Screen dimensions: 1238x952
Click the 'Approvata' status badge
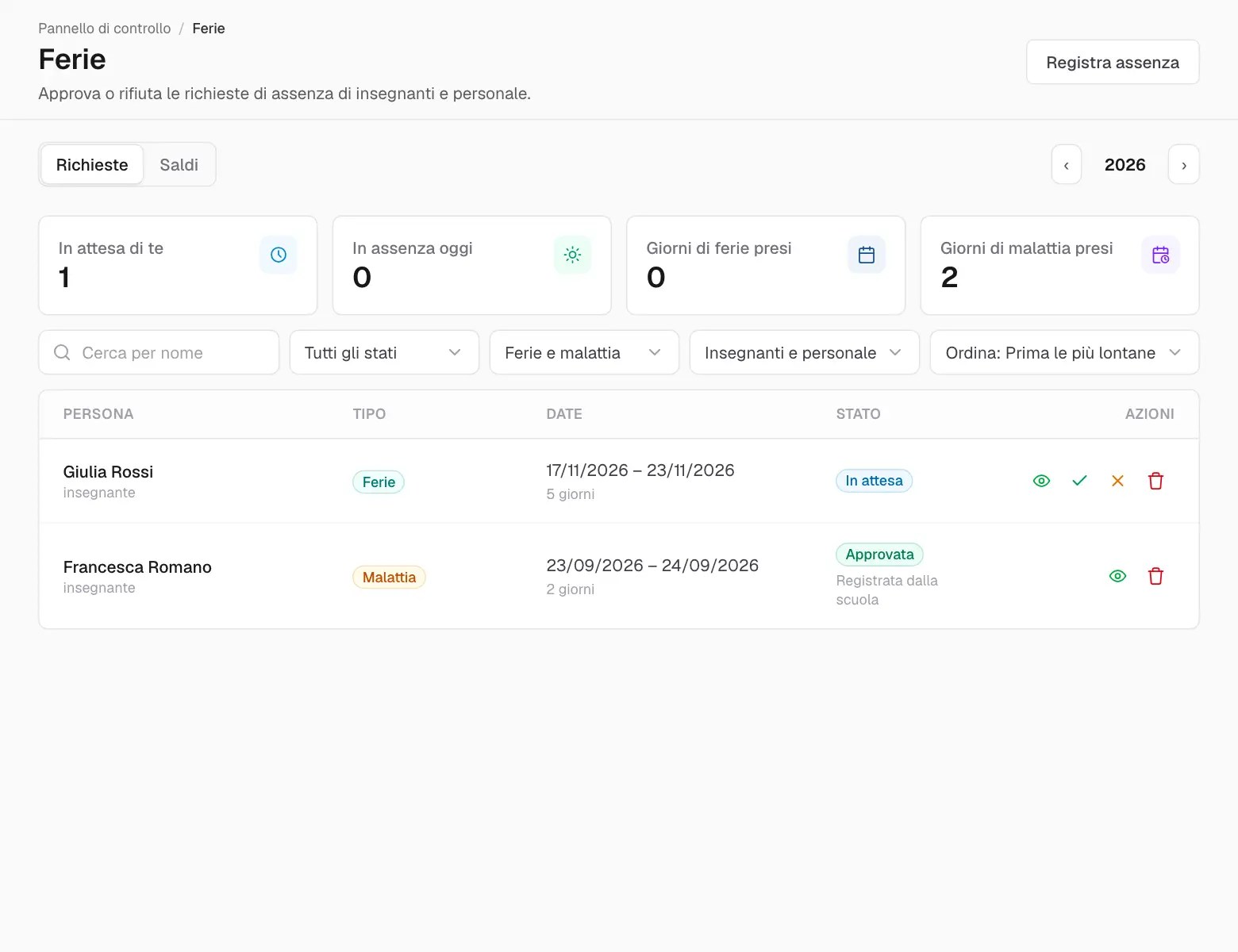(x=879, y=555)
